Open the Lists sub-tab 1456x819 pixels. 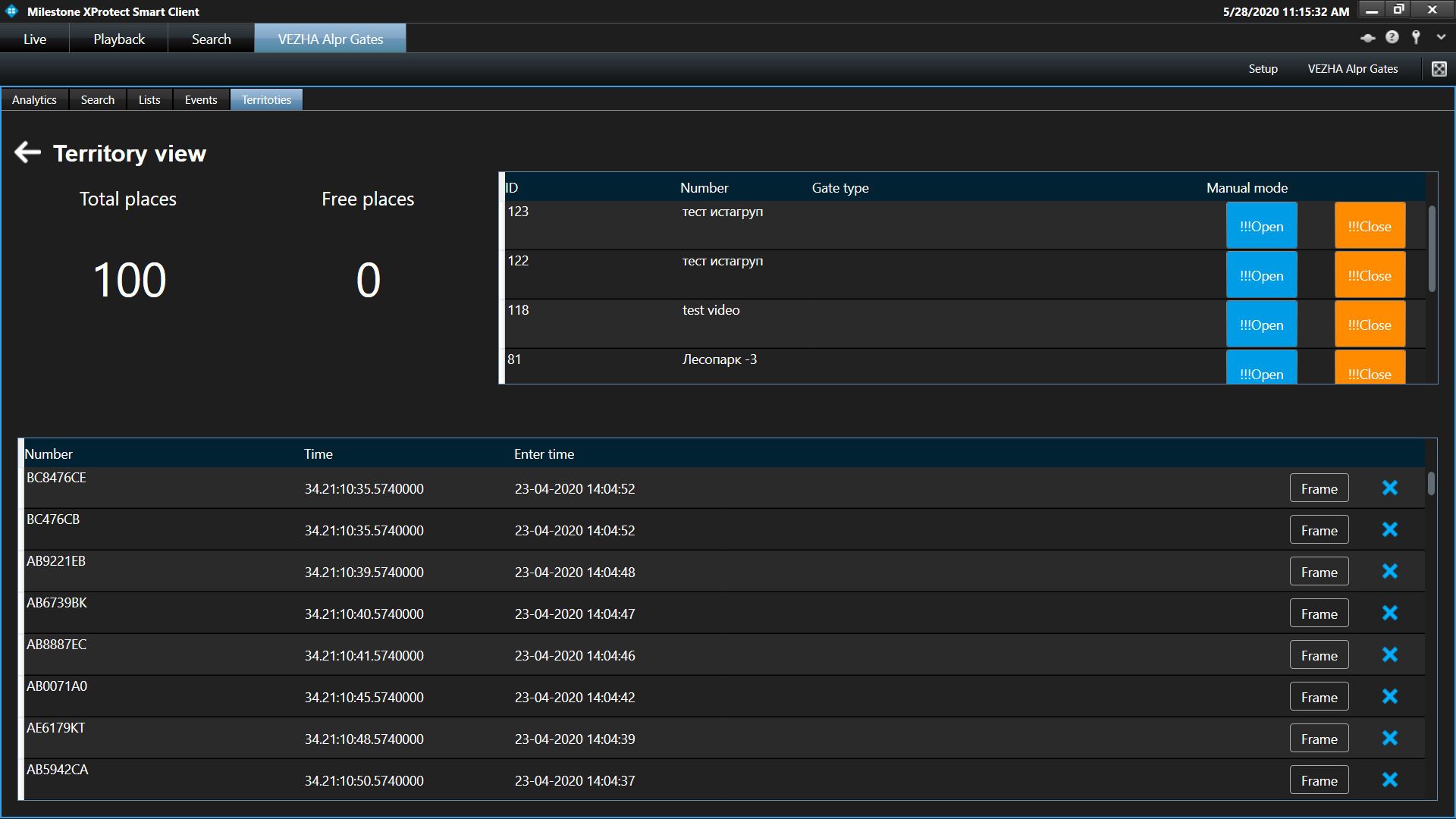(x=149, y=99)
